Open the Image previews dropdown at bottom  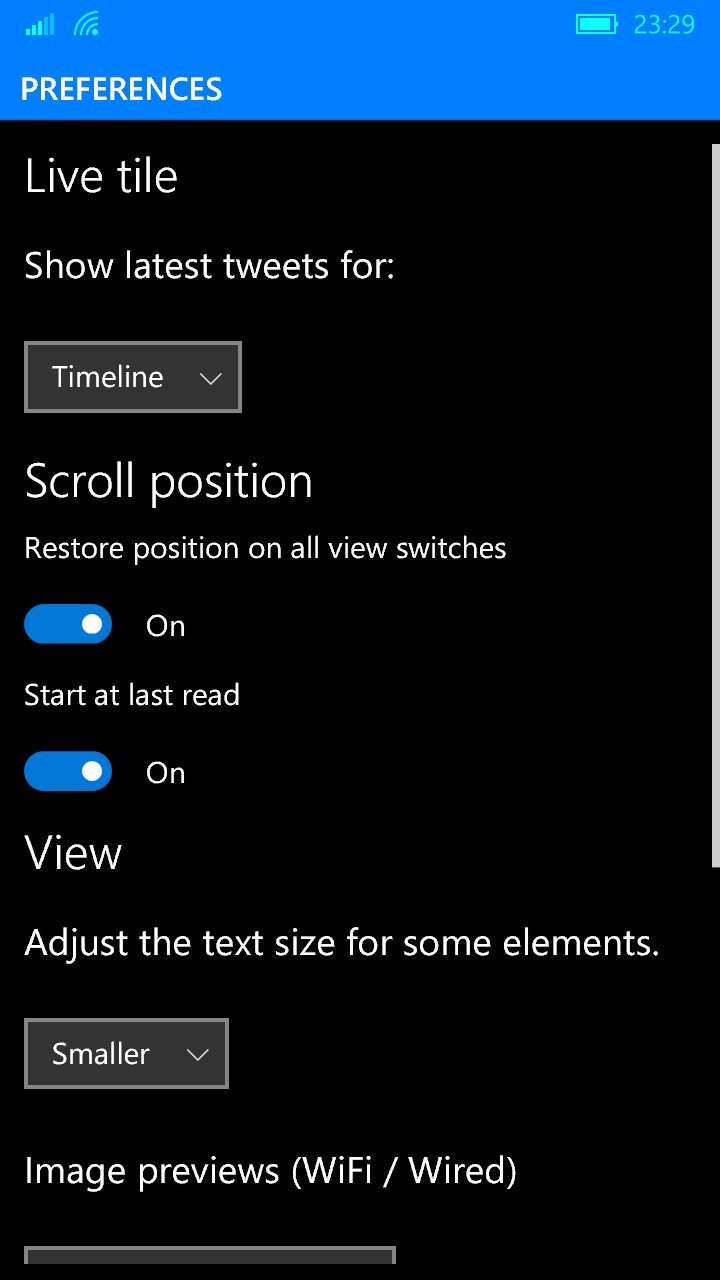[210, 1263]
